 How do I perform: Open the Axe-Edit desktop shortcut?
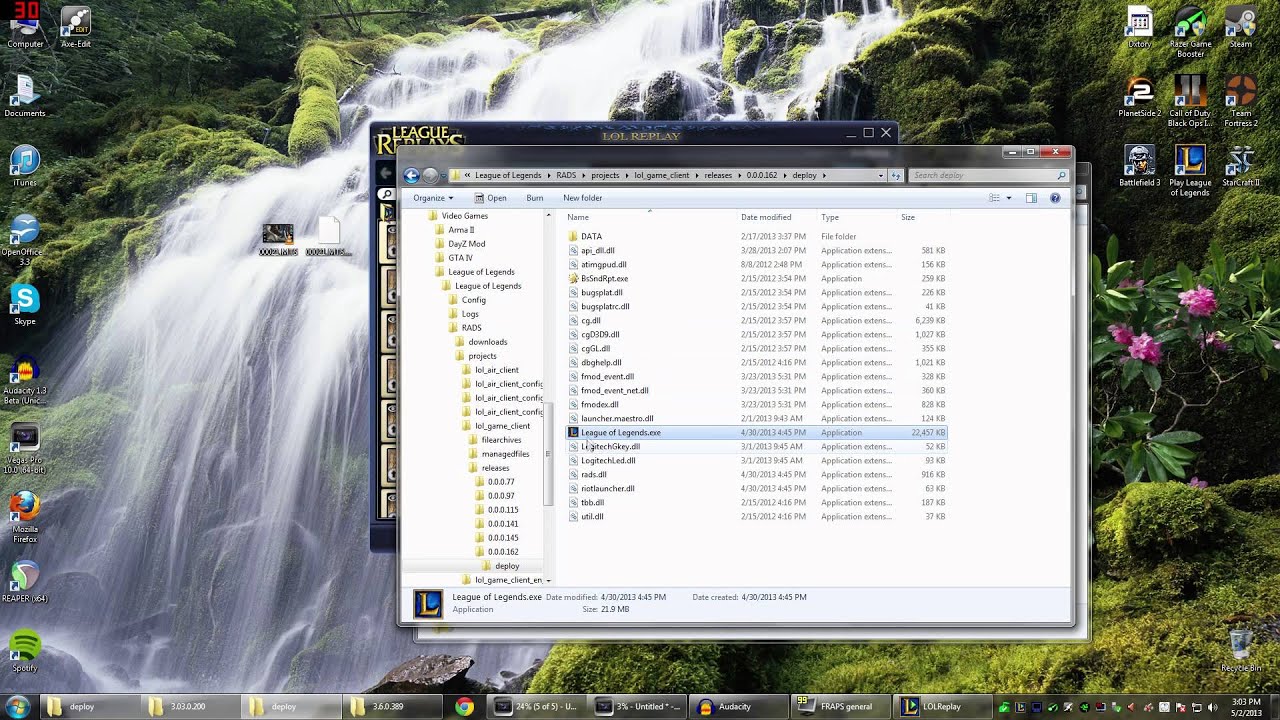point(76,28)
